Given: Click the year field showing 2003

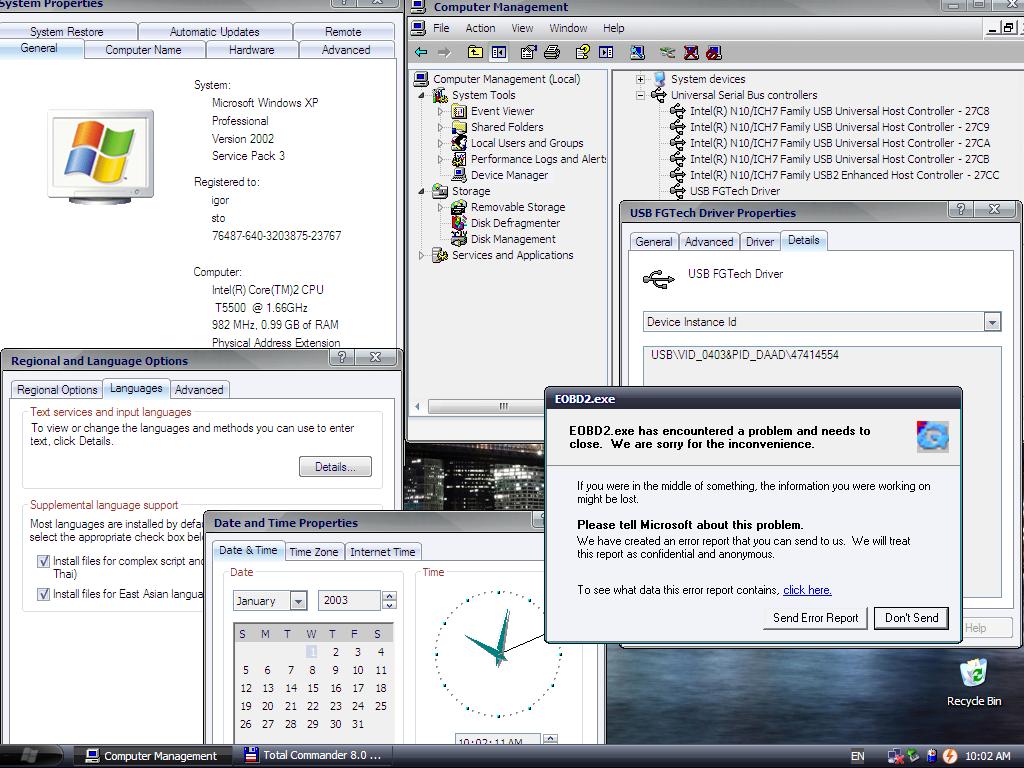Looking at the screenshot, I should pos(349,600).
